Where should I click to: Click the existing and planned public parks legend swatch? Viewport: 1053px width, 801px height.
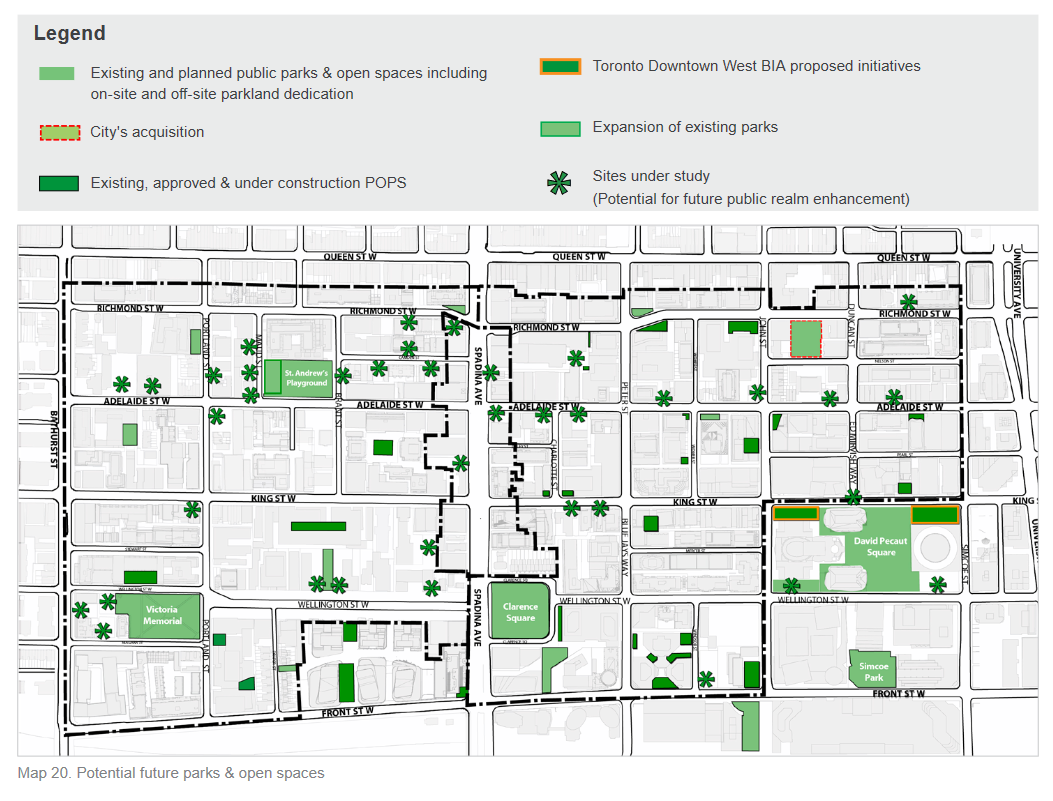(58, 74)
